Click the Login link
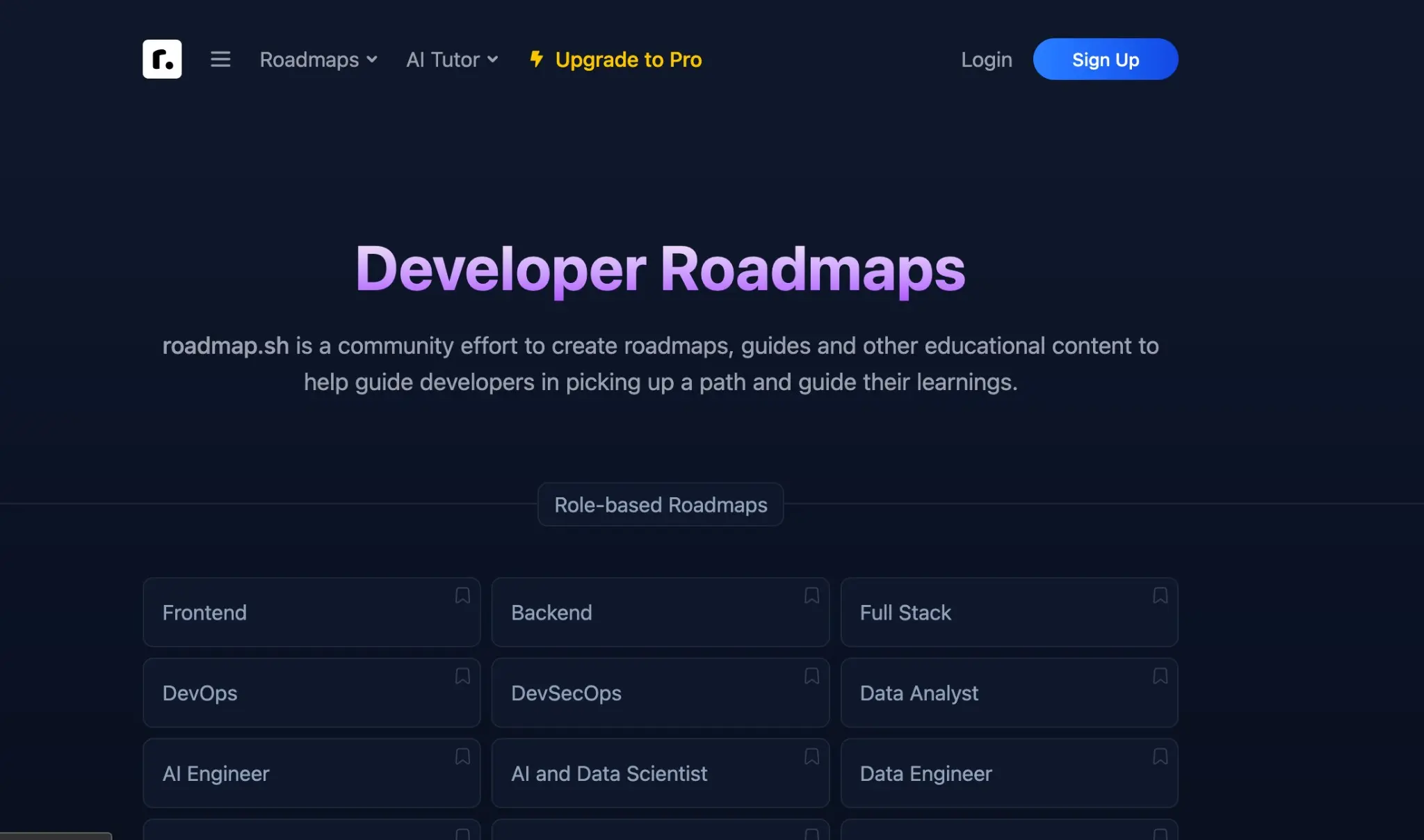This screenshot has width=1424, height=840. coord(986,60)
